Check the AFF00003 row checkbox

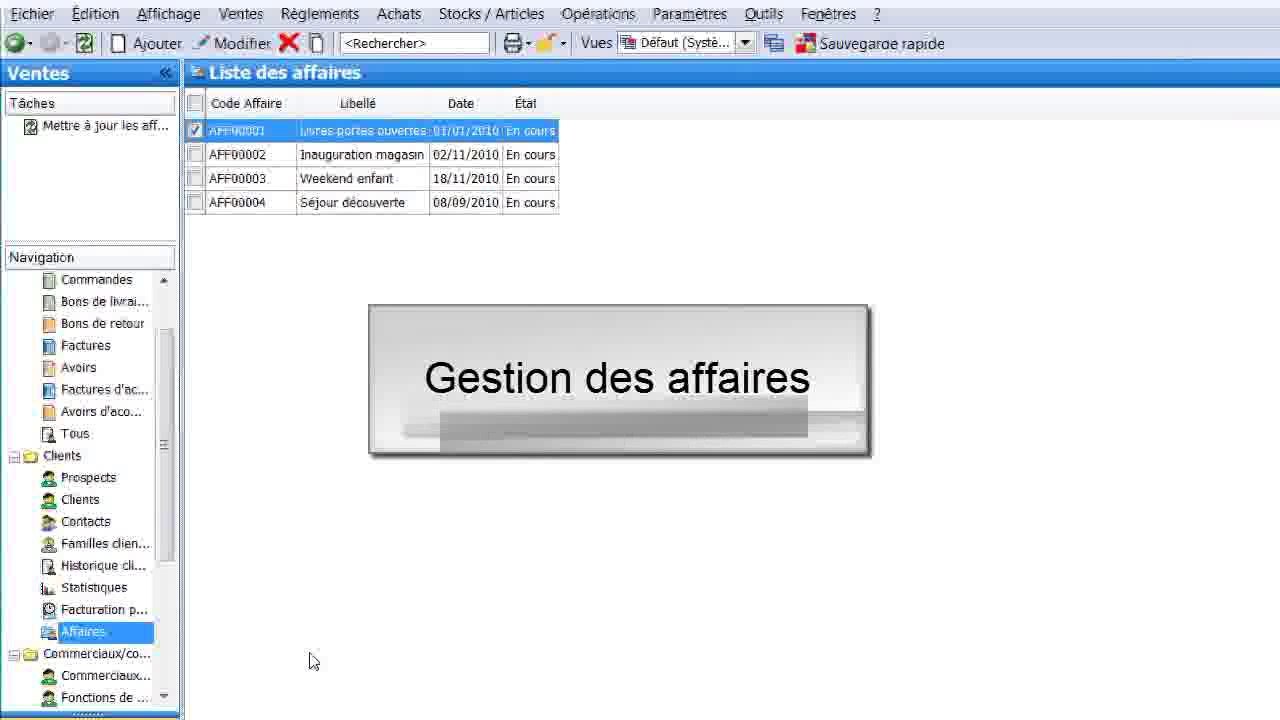coord(195,178)
